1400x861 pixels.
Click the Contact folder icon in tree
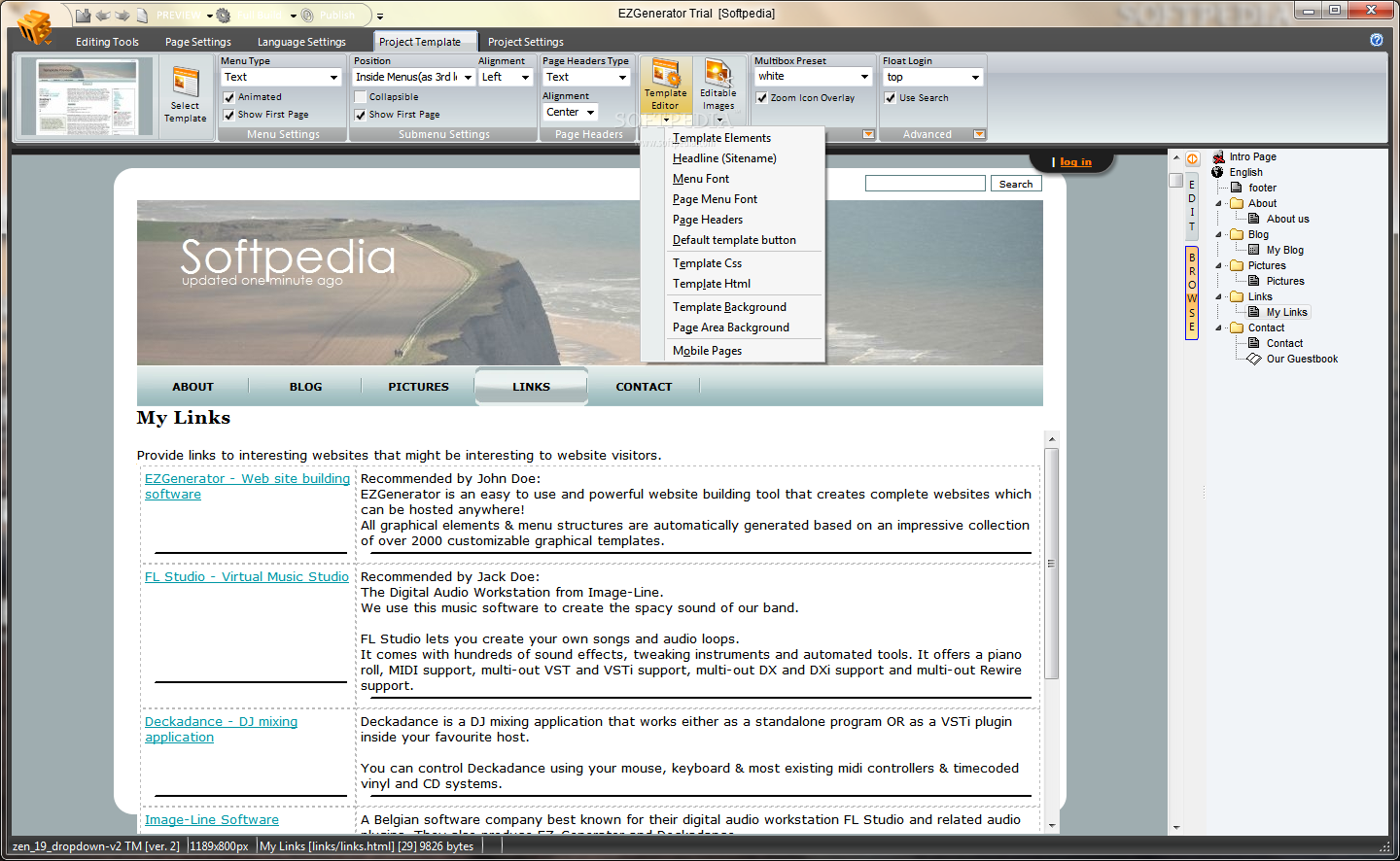pos(1237,327)
